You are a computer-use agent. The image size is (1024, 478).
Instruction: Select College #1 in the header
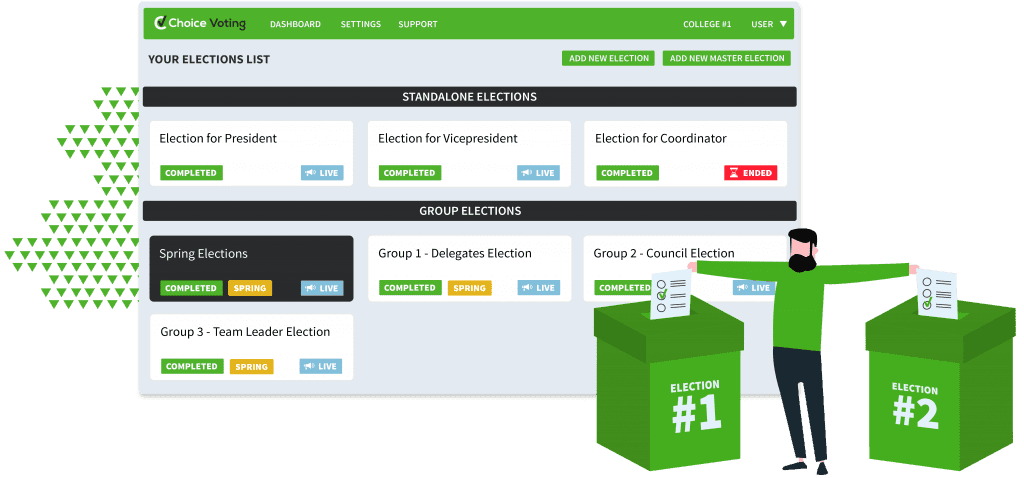[x=707, y=24]
